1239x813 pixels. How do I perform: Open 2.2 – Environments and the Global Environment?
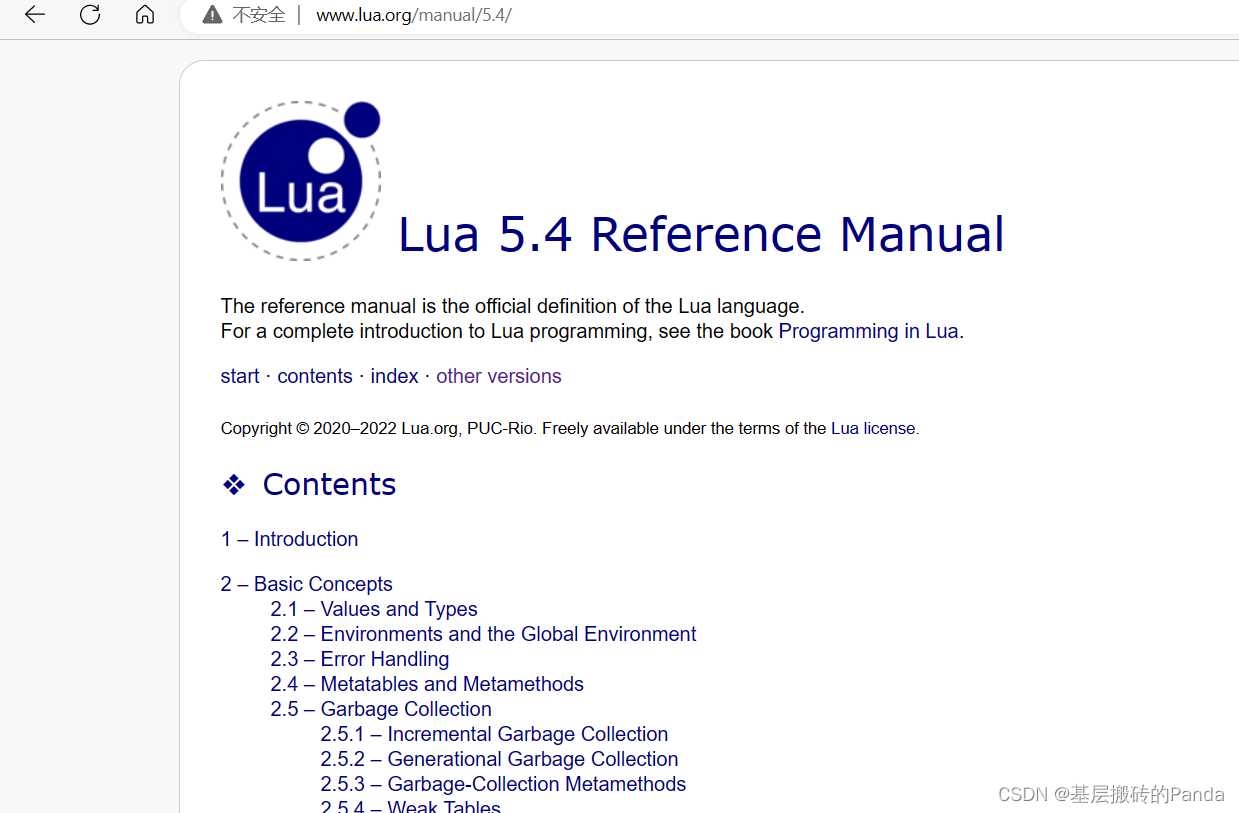[483, 634]
